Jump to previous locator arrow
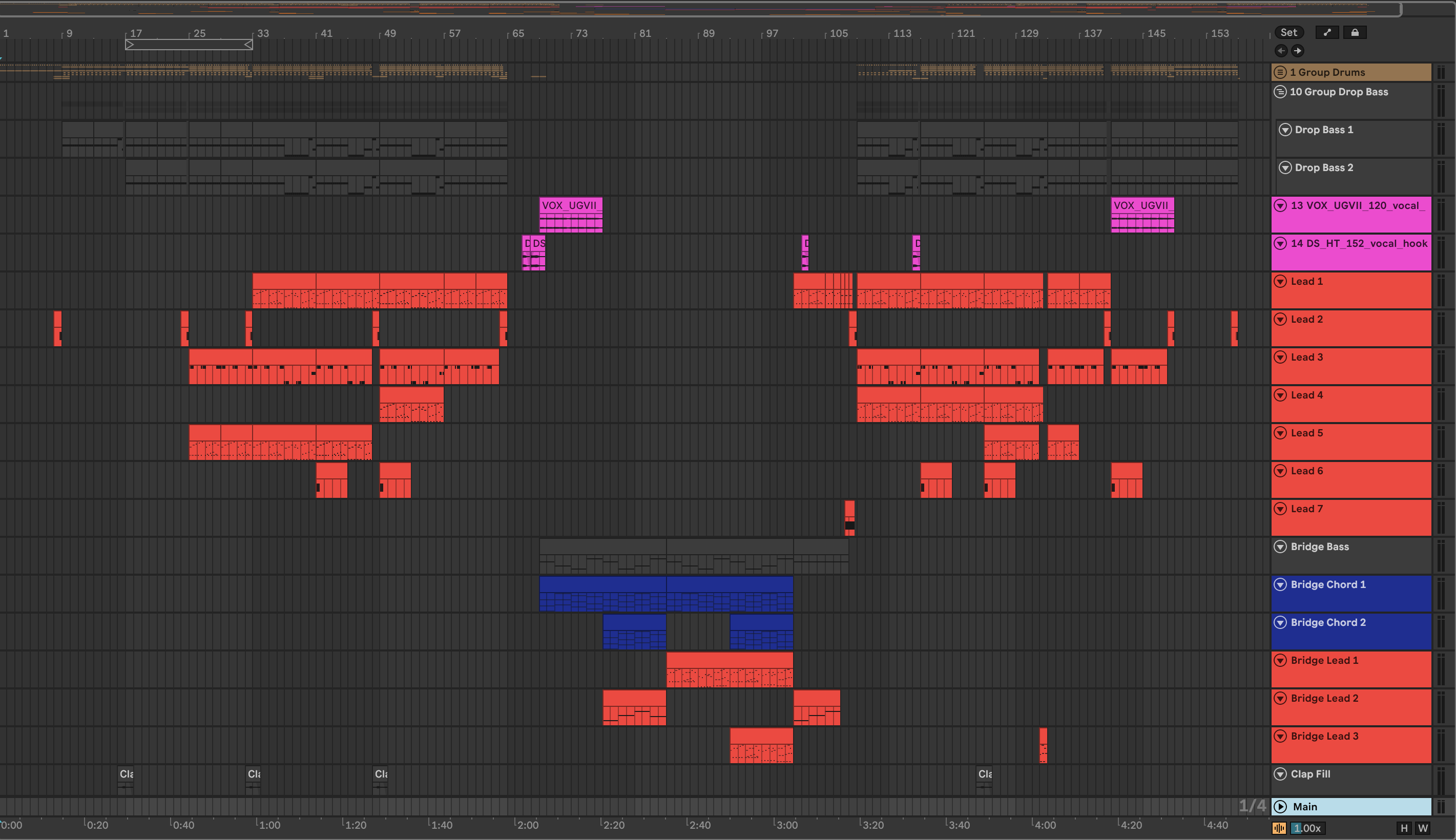Viewport: 1456px width, 840px height. click(x=1281, y=51)
